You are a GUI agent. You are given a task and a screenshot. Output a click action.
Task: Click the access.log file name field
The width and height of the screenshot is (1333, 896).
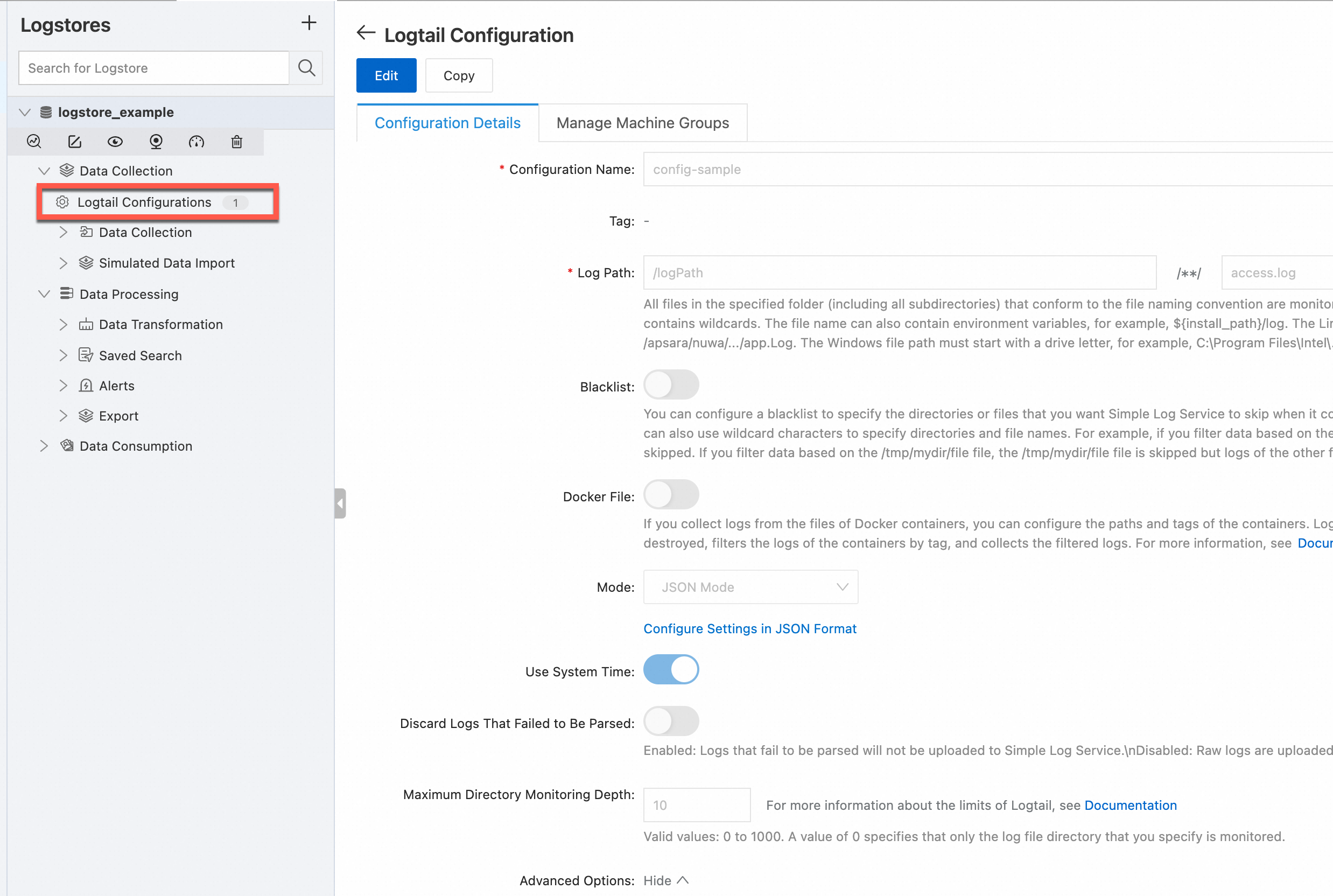1277,272
